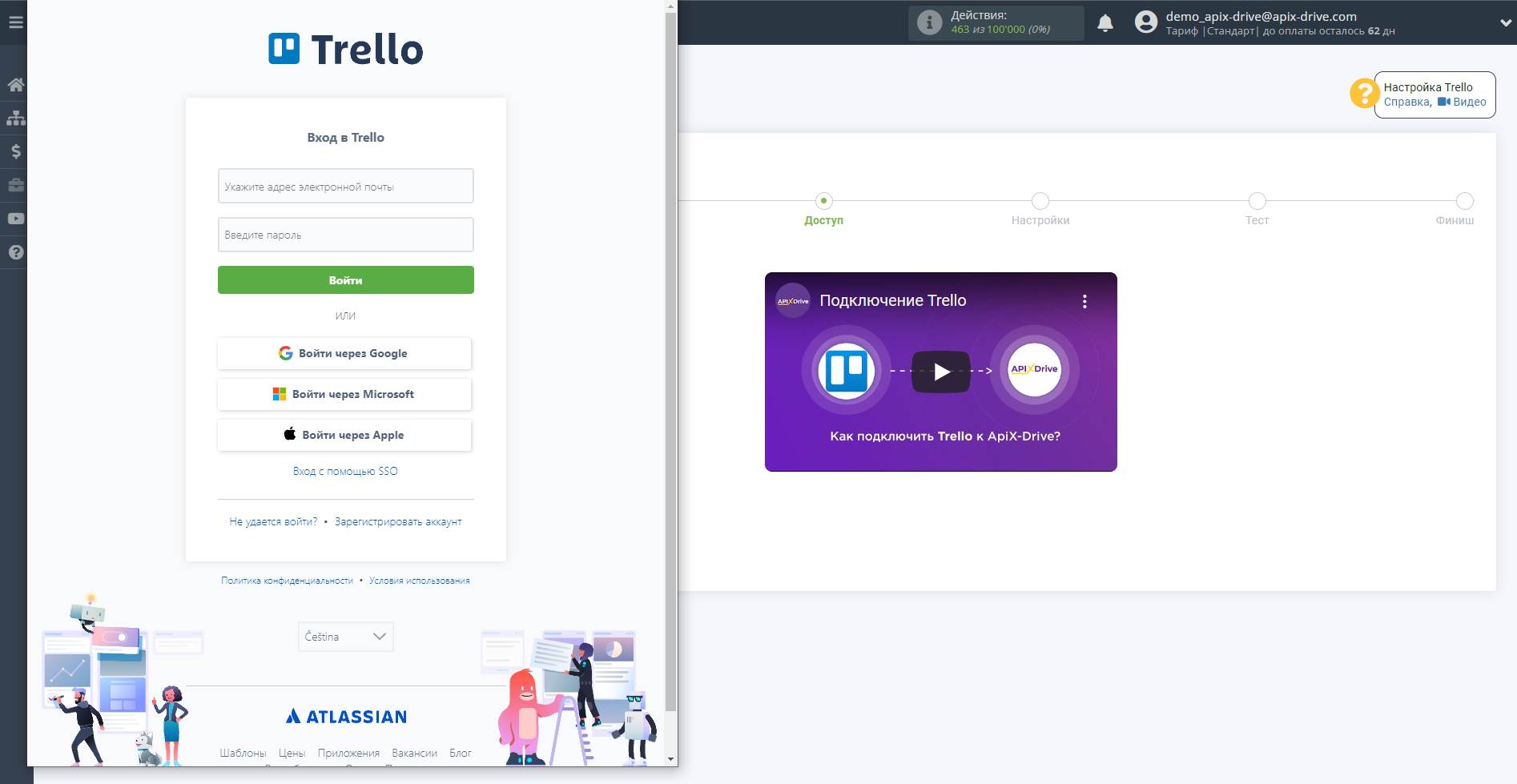Open the hamburger menu in the sidebar
The width and height of the screenshot is (1517, 784).
(15, 22)
